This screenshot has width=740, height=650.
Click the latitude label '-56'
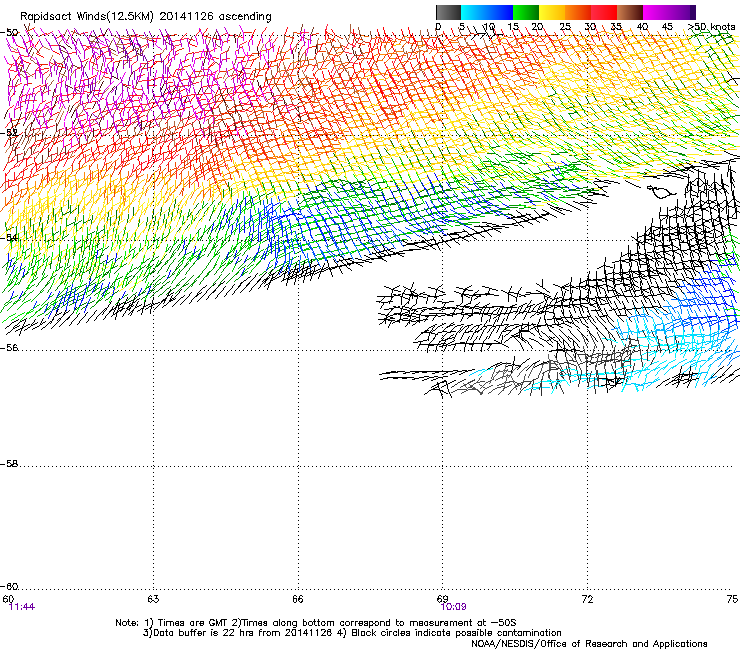pos(9,347)
